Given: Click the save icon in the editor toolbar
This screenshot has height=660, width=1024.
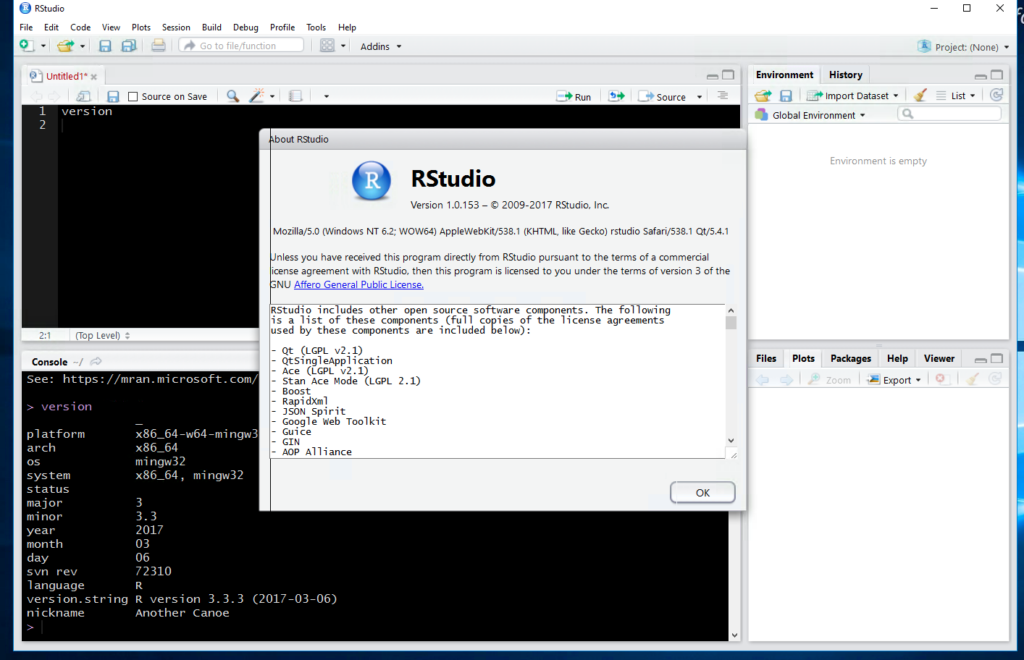Looking at the screenshot, I should coord(113,97).
